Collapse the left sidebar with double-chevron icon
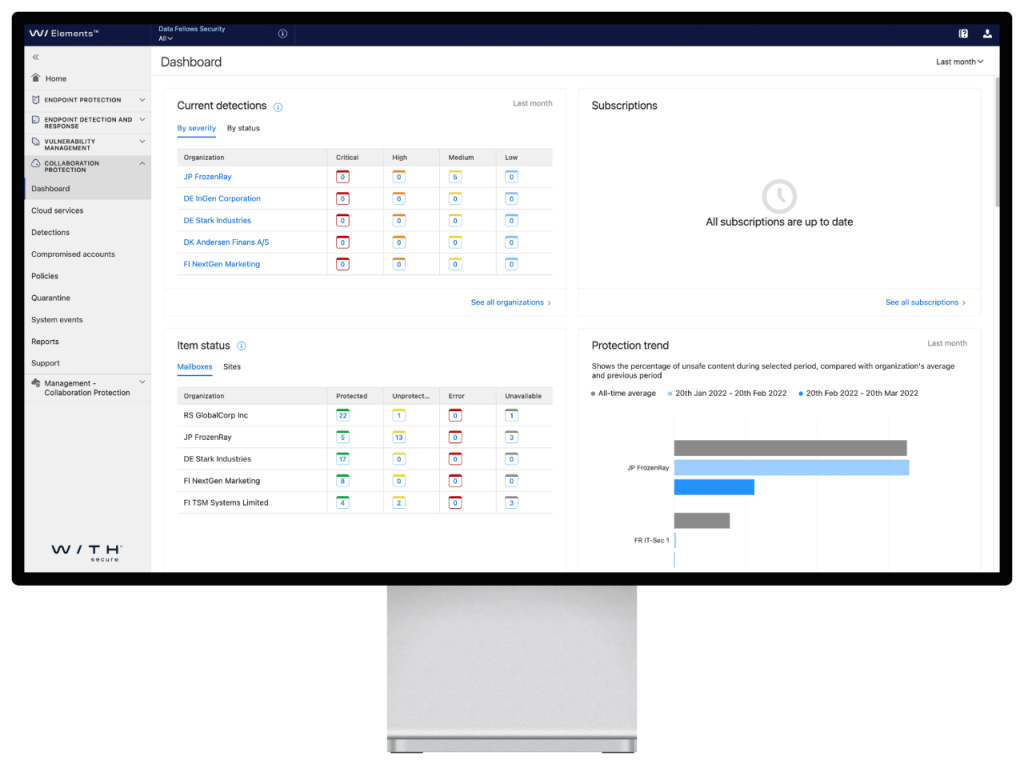The height and width of the screenshot is (772, 1024). click(x=36, y=58)
